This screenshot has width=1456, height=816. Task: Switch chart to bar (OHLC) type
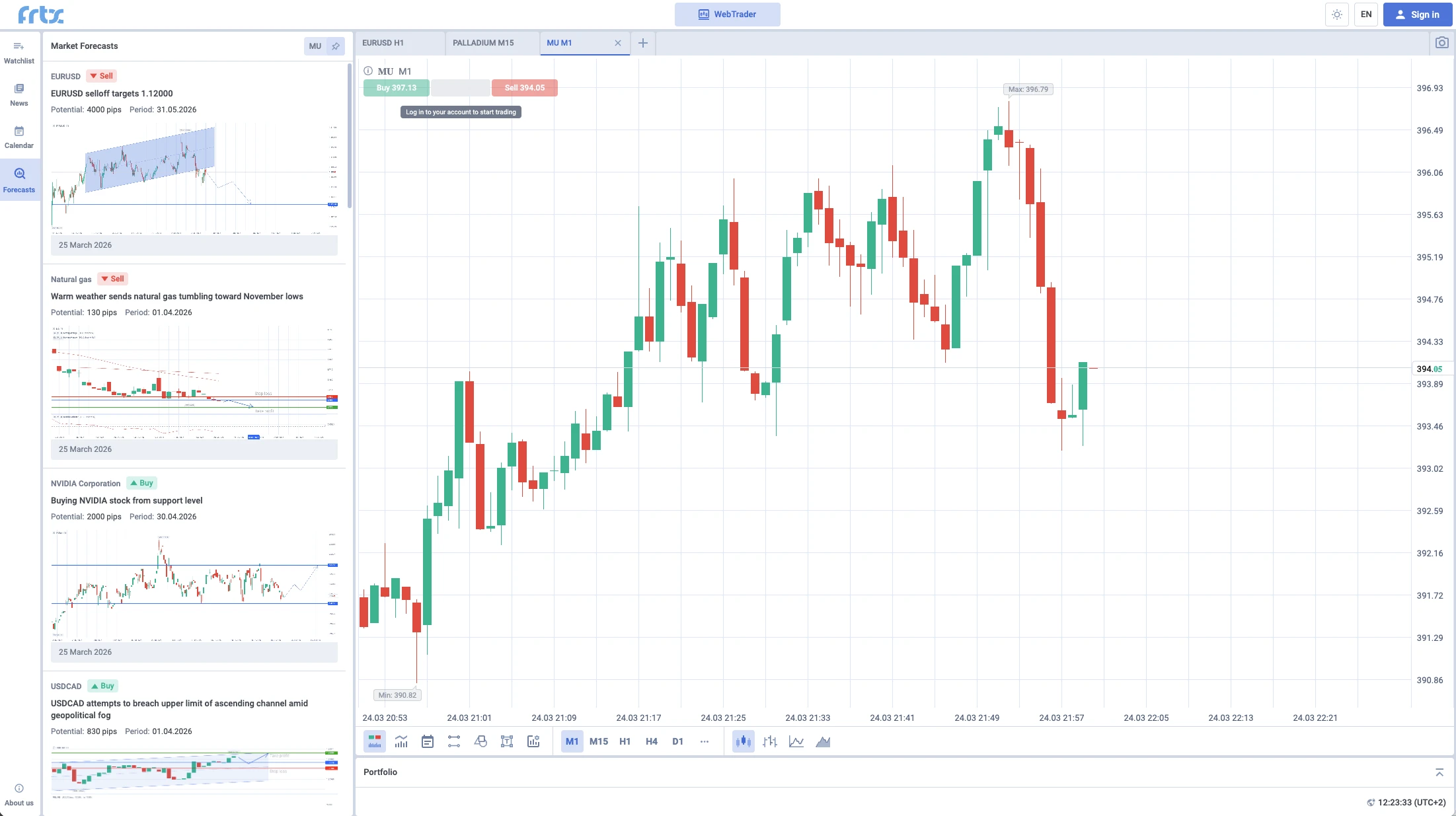(770, 741)
